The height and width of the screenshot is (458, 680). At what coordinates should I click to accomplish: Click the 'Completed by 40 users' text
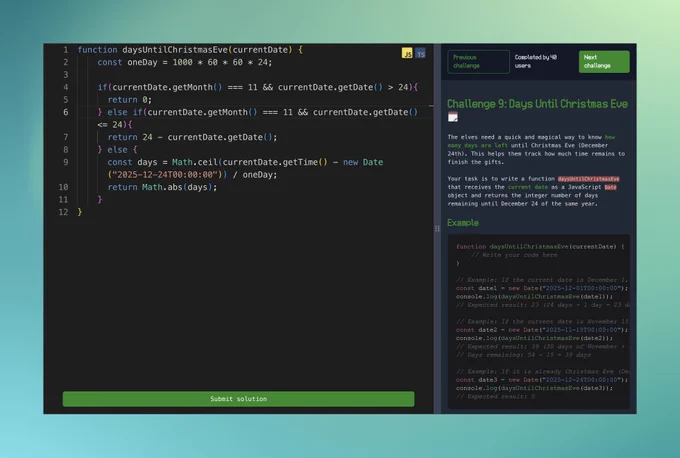pos(536,62)
